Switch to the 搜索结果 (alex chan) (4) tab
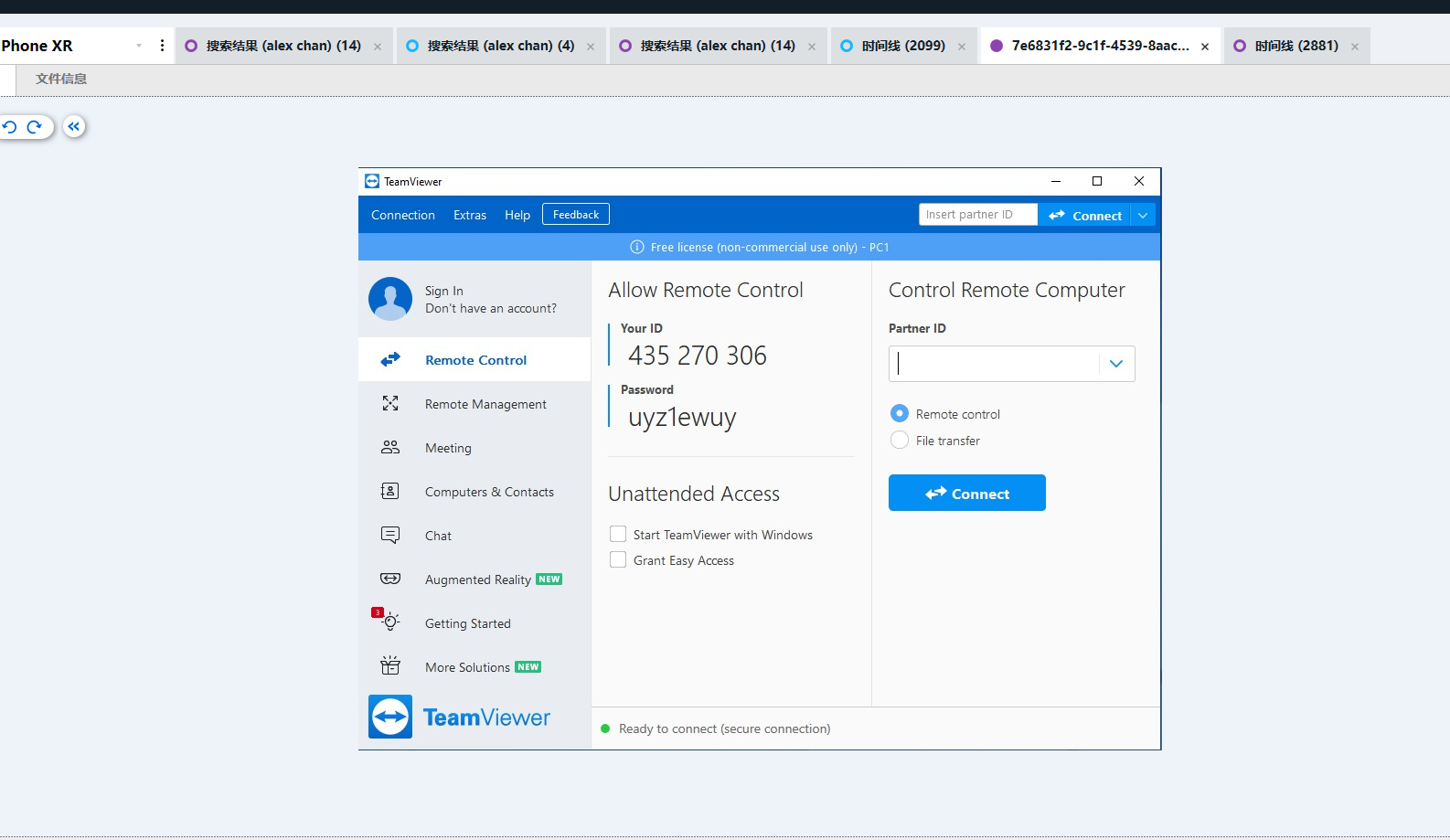 (x=501, y=46)
